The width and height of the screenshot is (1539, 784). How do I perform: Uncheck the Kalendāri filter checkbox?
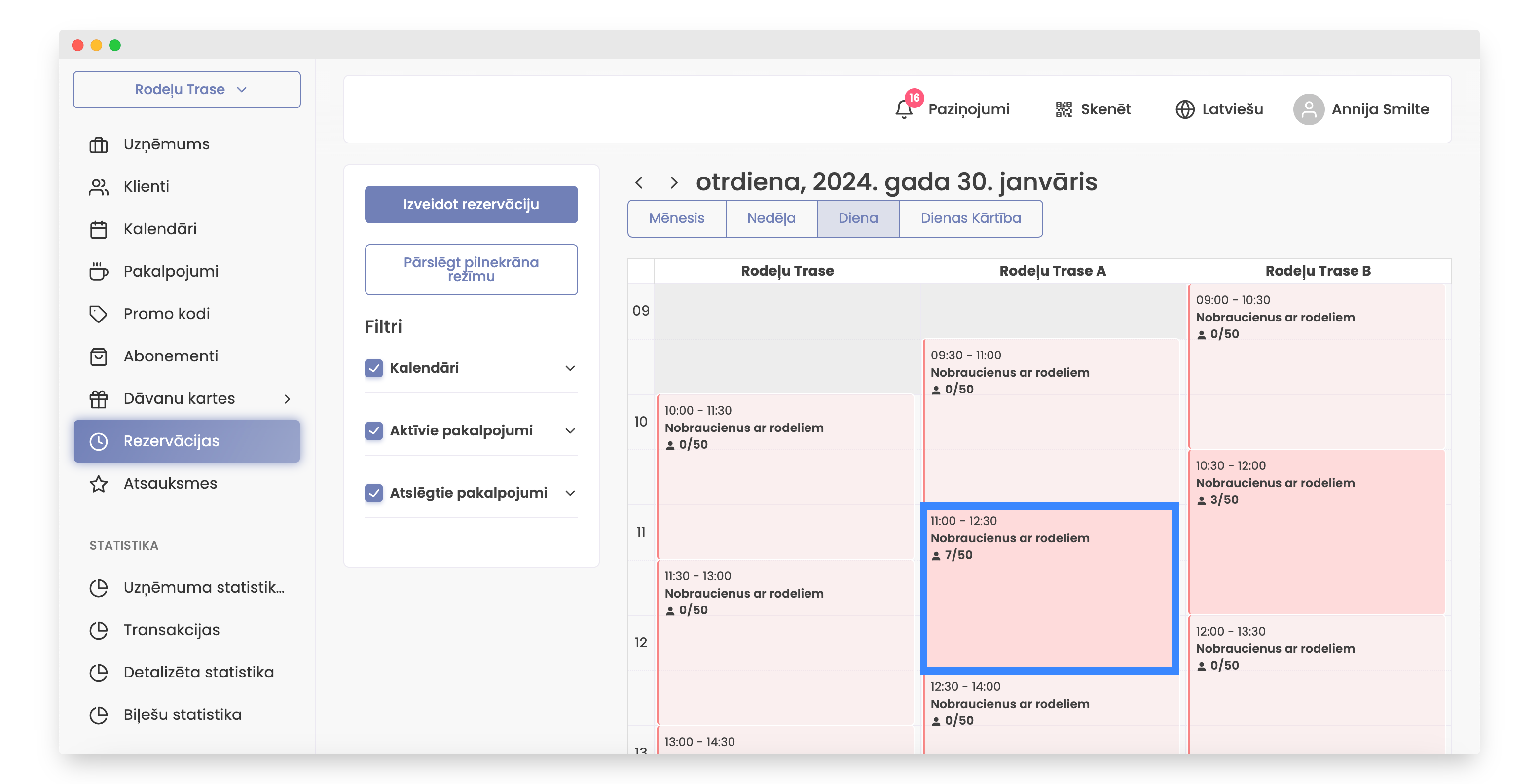tap(374, 368)
